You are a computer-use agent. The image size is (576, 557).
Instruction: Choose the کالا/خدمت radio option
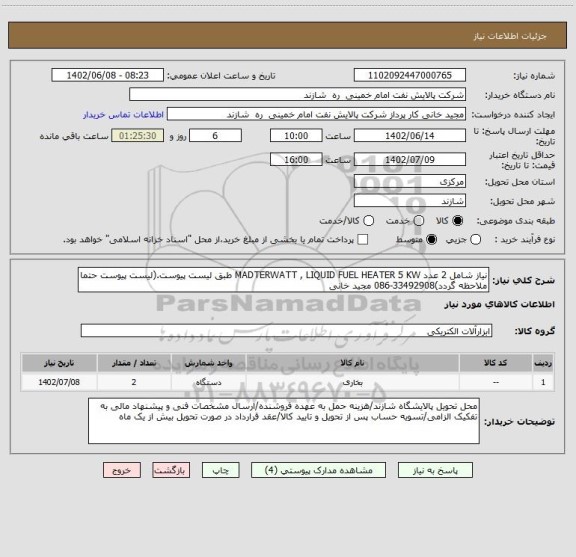[x=368, y=221]
